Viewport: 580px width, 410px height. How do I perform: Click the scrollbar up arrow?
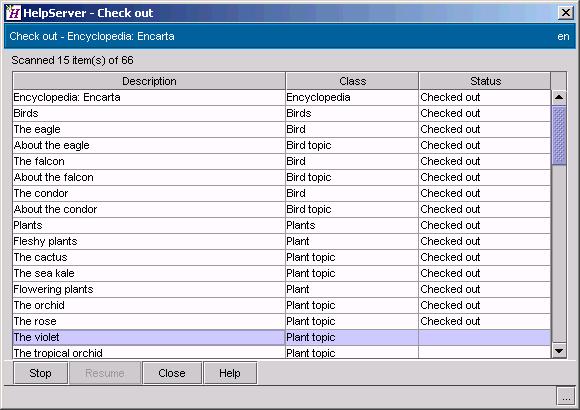(x=559, y=98)
